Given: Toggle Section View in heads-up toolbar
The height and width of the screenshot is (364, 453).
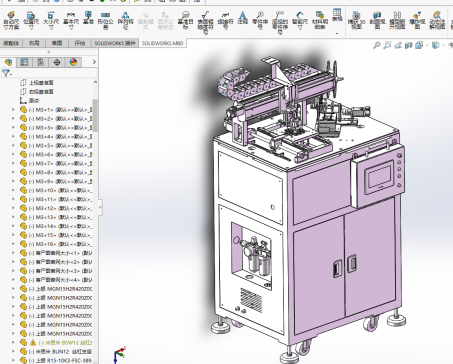Looking at the screenshot, I should click(x=408, y=45).
